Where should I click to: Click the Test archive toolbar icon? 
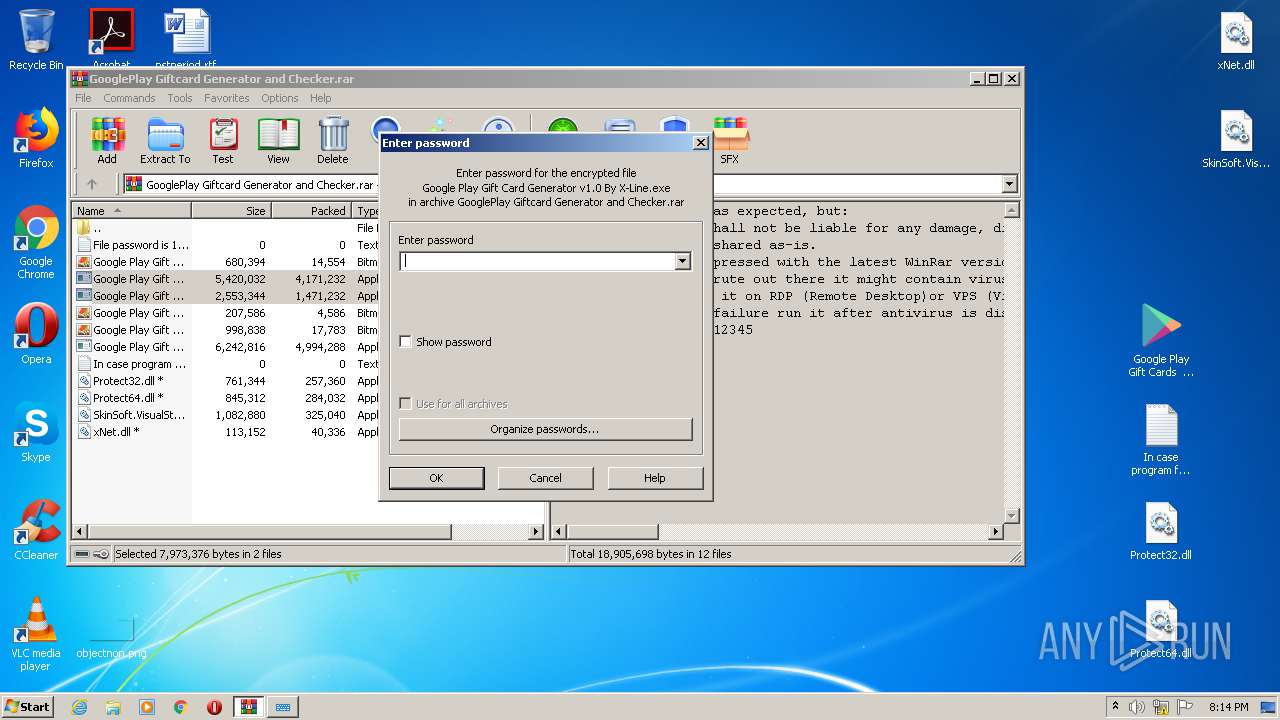pos(223,140)
